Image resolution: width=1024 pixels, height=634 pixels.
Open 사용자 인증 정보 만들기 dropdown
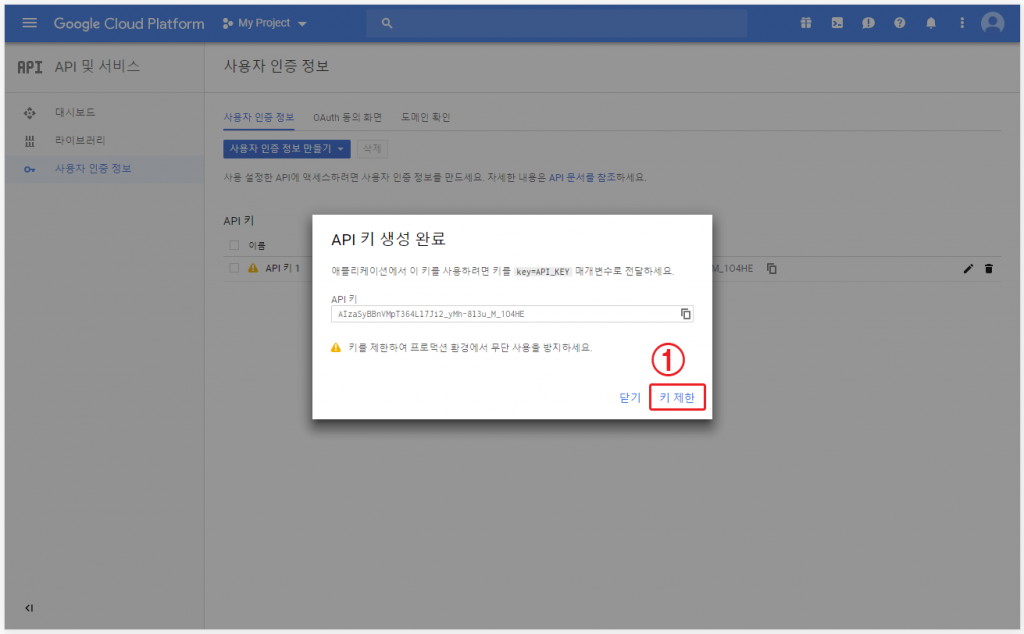(x=286, y=149)
